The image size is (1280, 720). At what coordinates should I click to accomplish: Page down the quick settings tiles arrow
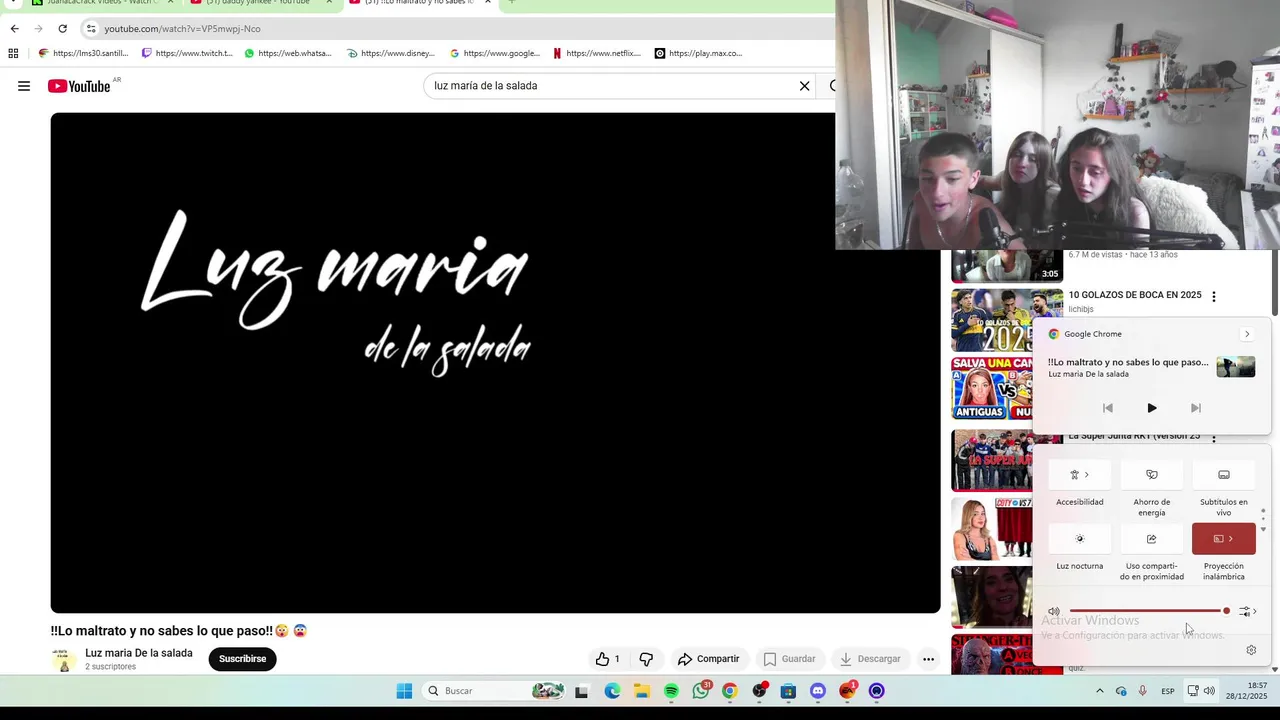1263,529
